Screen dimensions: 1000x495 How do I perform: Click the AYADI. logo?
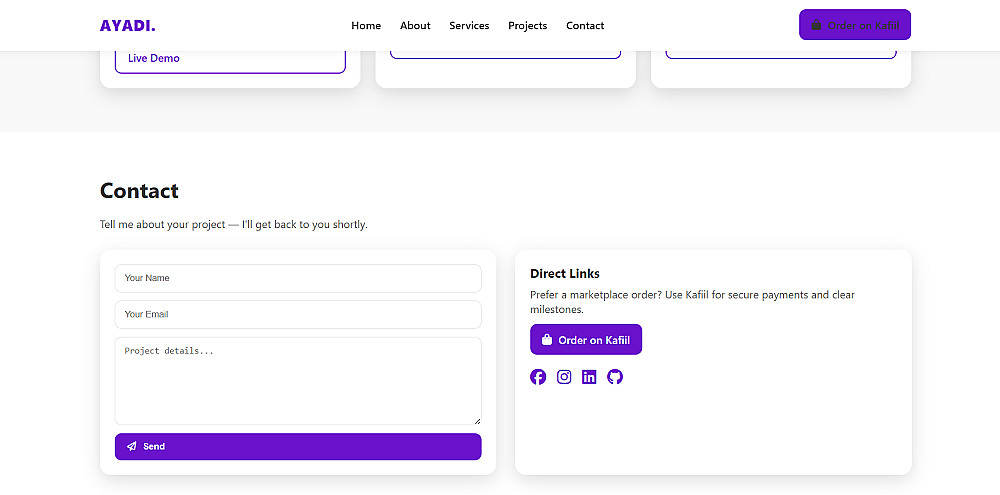click(x=128, y=26)
